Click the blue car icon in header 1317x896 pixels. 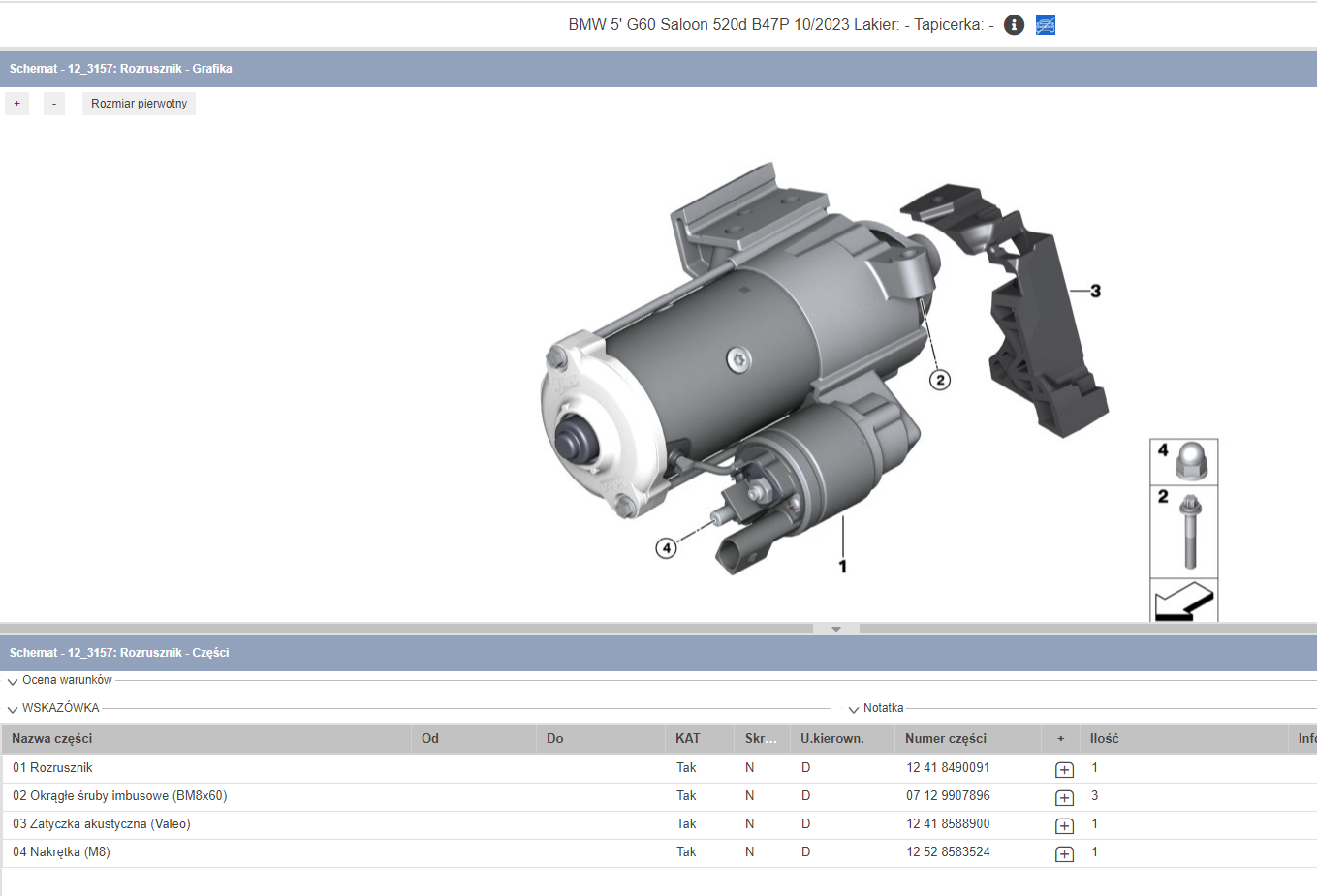[x=1046, y=25]
